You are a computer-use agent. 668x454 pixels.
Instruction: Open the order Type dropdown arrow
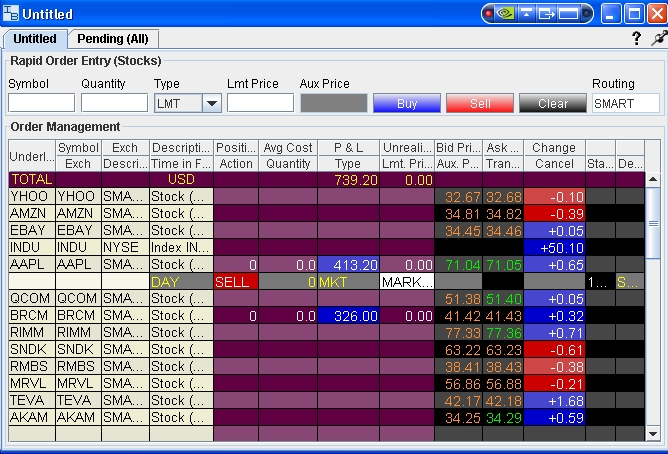click(211, 103)
